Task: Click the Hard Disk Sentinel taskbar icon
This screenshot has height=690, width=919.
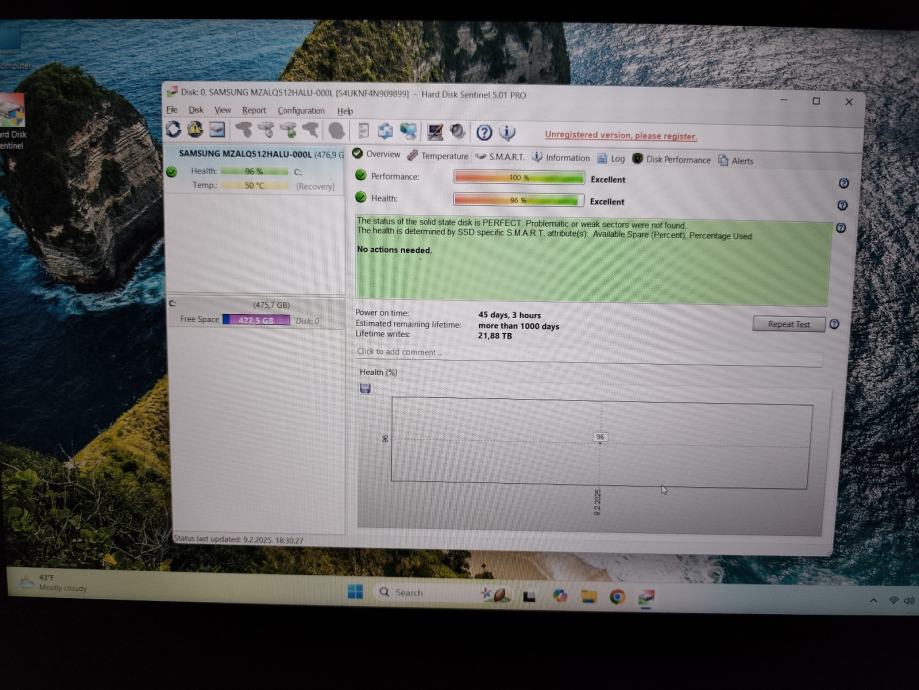Action: tap(646, 597)
